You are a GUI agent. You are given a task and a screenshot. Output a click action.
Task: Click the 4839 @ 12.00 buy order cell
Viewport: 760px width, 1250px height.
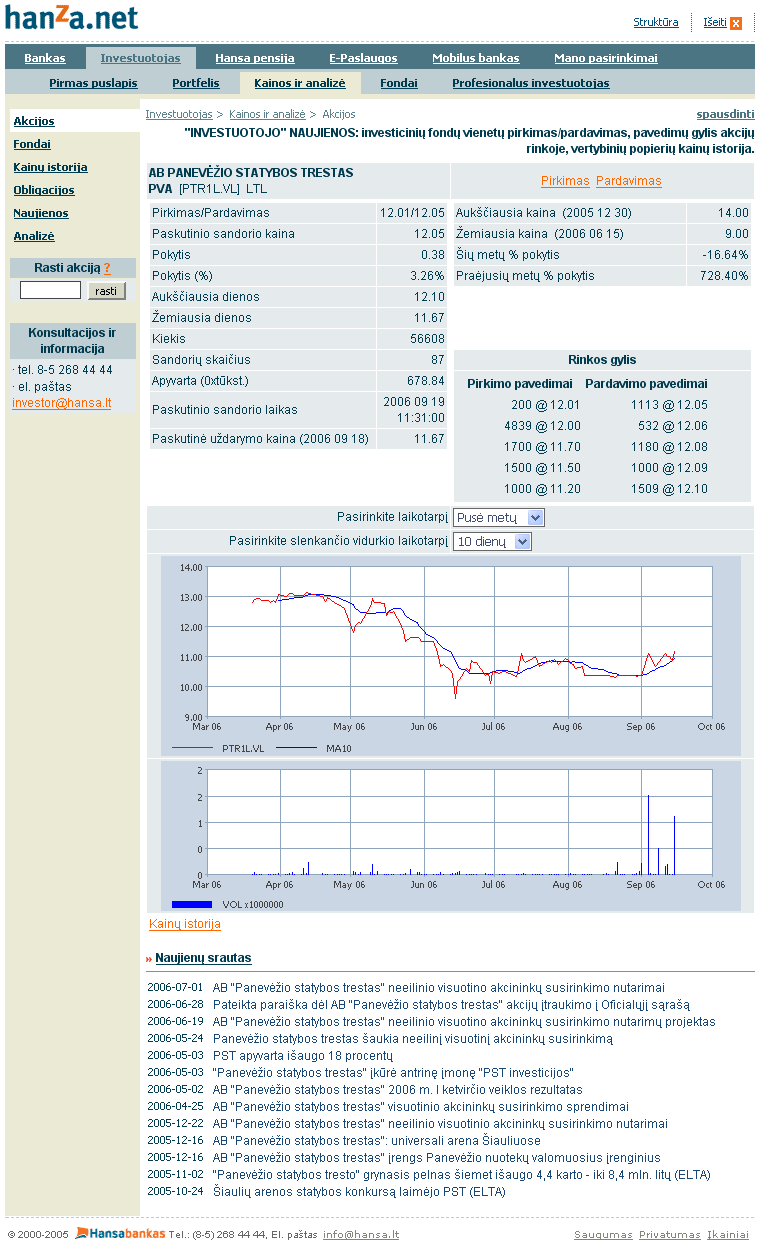click(x=542, y=426)
